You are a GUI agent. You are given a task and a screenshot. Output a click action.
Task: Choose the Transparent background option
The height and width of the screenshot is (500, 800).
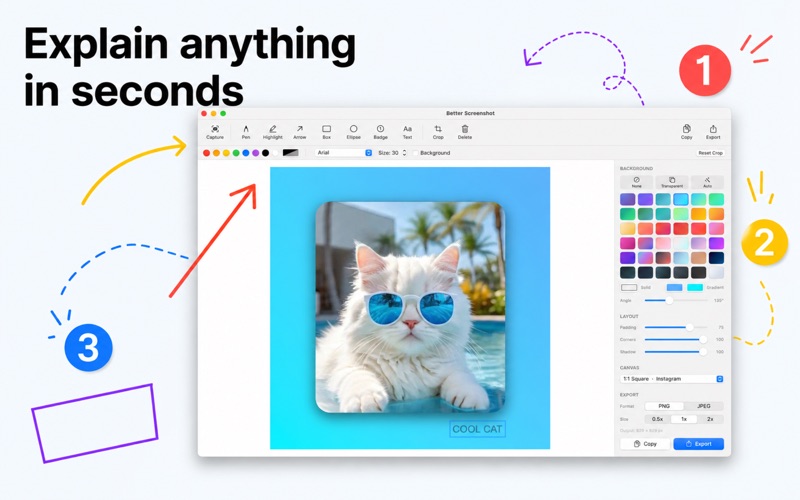pos(672,182)
